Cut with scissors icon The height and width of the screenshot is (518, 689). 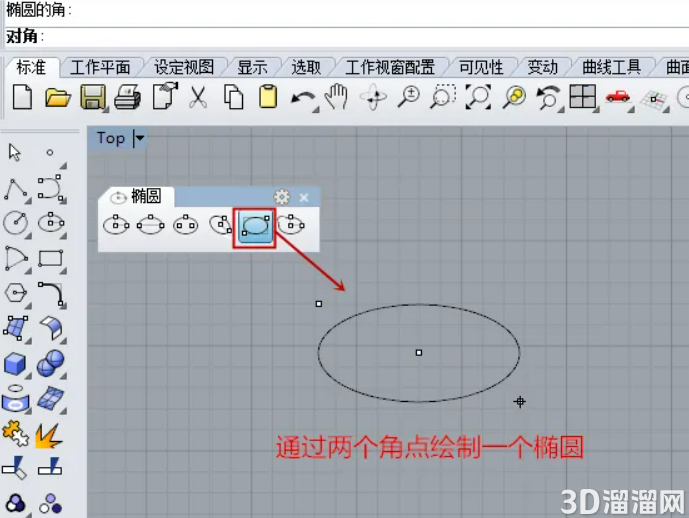pos(198,97)
